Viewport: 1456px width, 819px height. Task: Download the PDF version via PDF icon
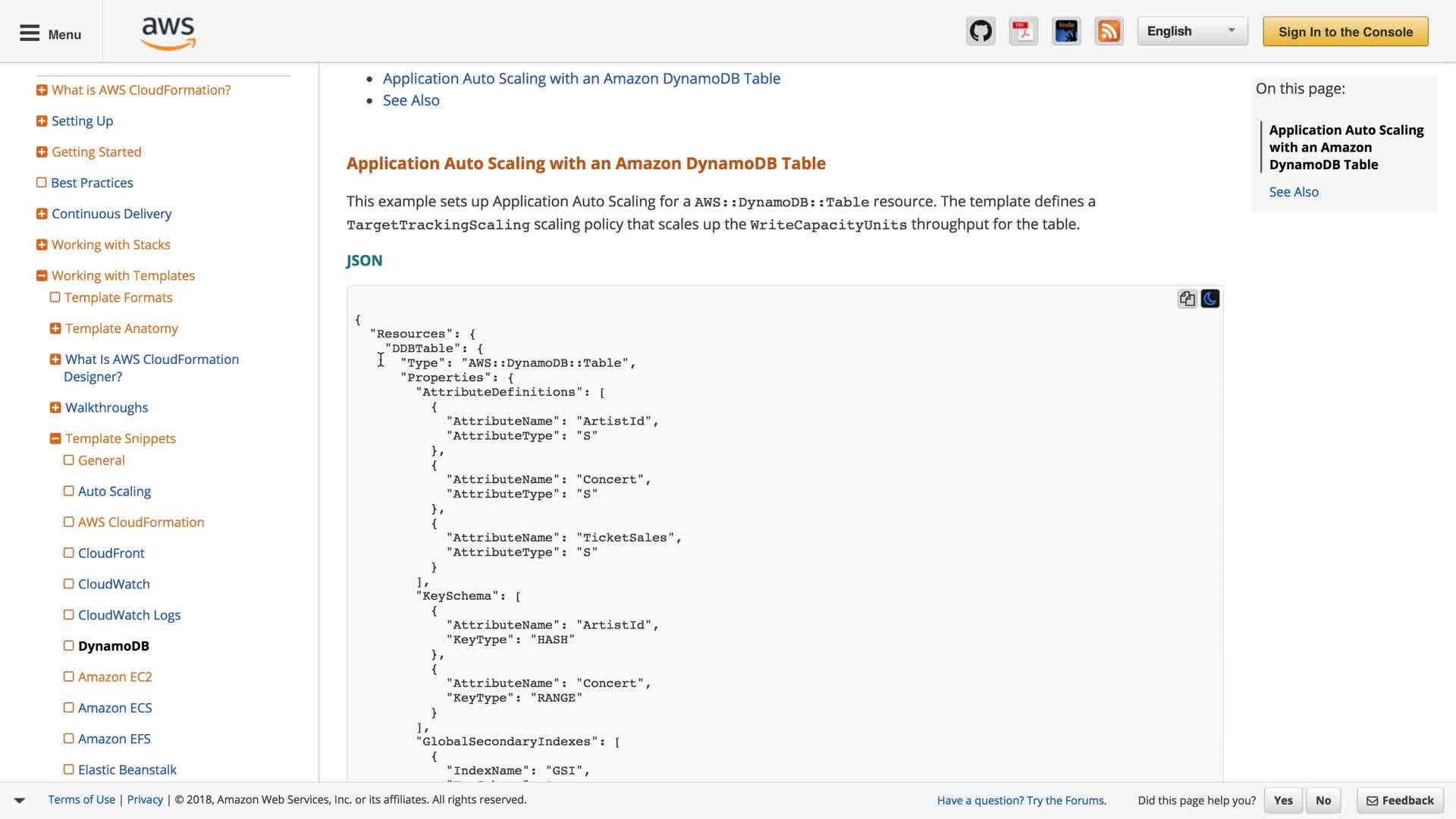coord(1023,32)
